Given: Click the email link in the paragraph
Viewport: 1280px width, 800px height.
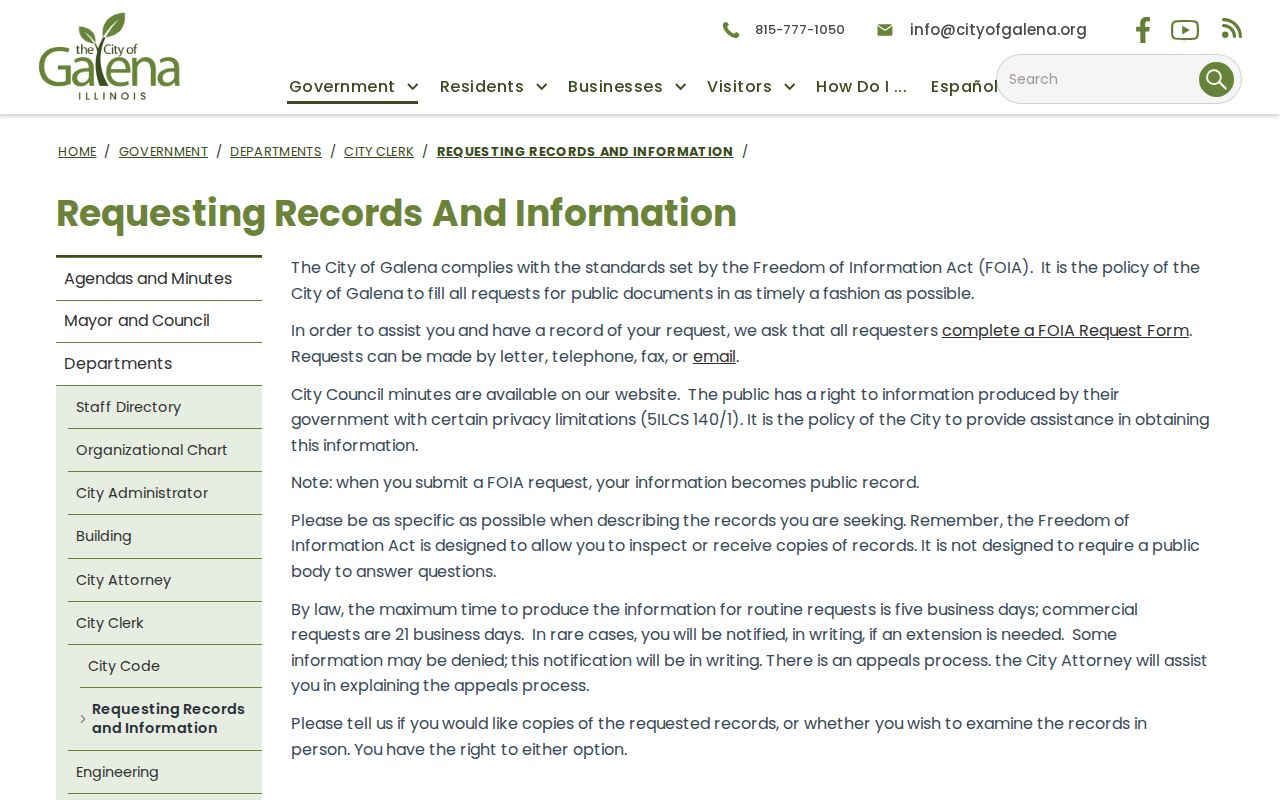Looking at the screenshot, I should 714,357.
